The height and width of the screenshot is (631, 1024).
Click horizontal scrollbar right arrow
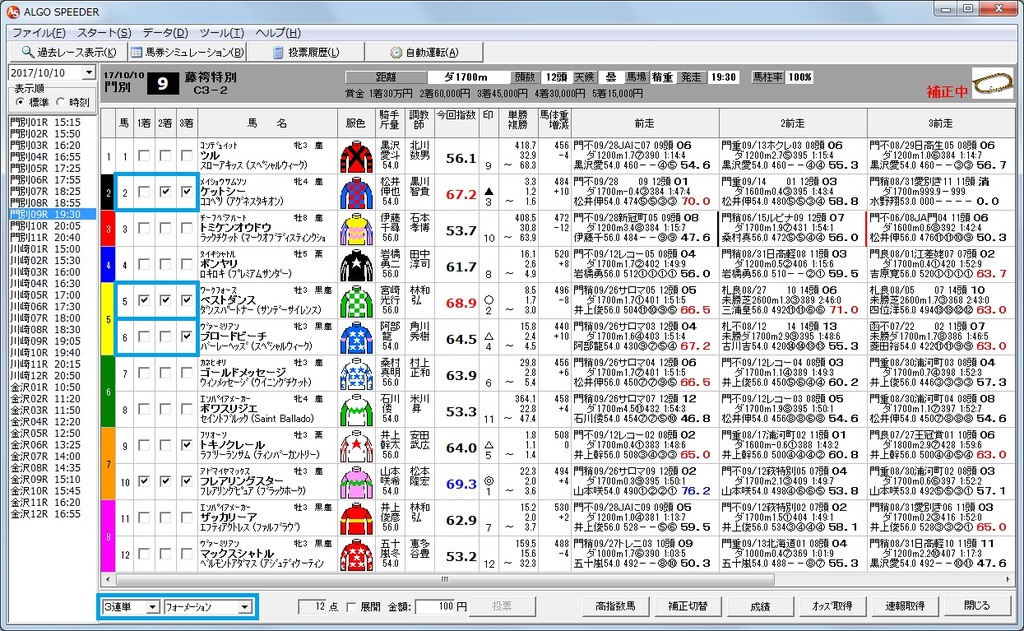coord(1008,579)
